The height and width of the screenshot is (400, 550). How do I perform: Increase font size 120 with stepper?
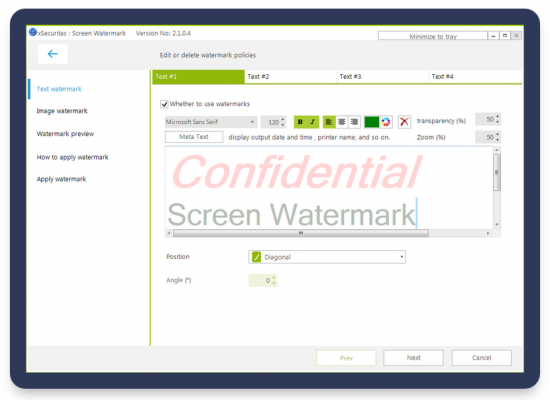[x=283, y=119]
